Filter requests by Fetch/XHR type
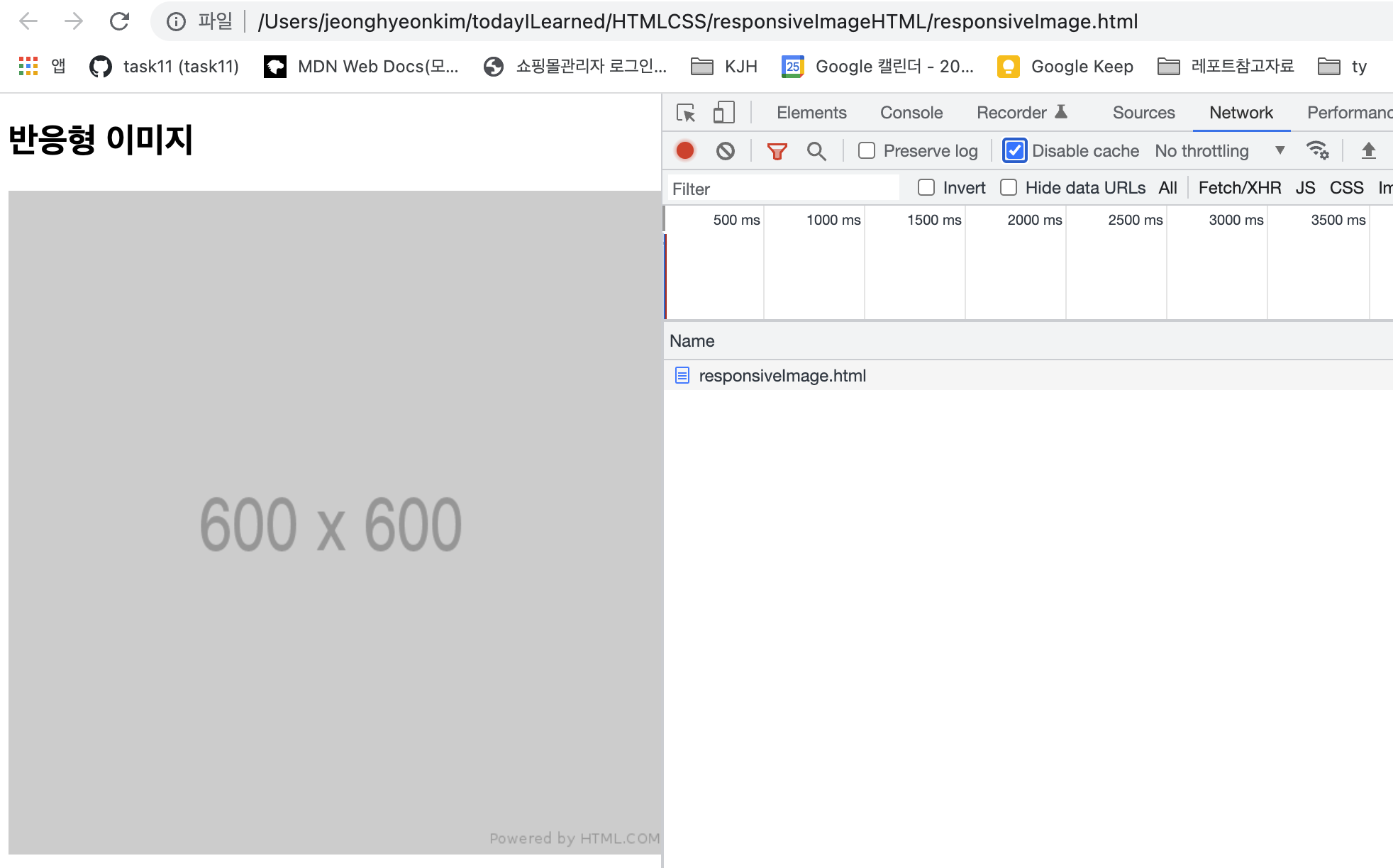 point(1239,188)
